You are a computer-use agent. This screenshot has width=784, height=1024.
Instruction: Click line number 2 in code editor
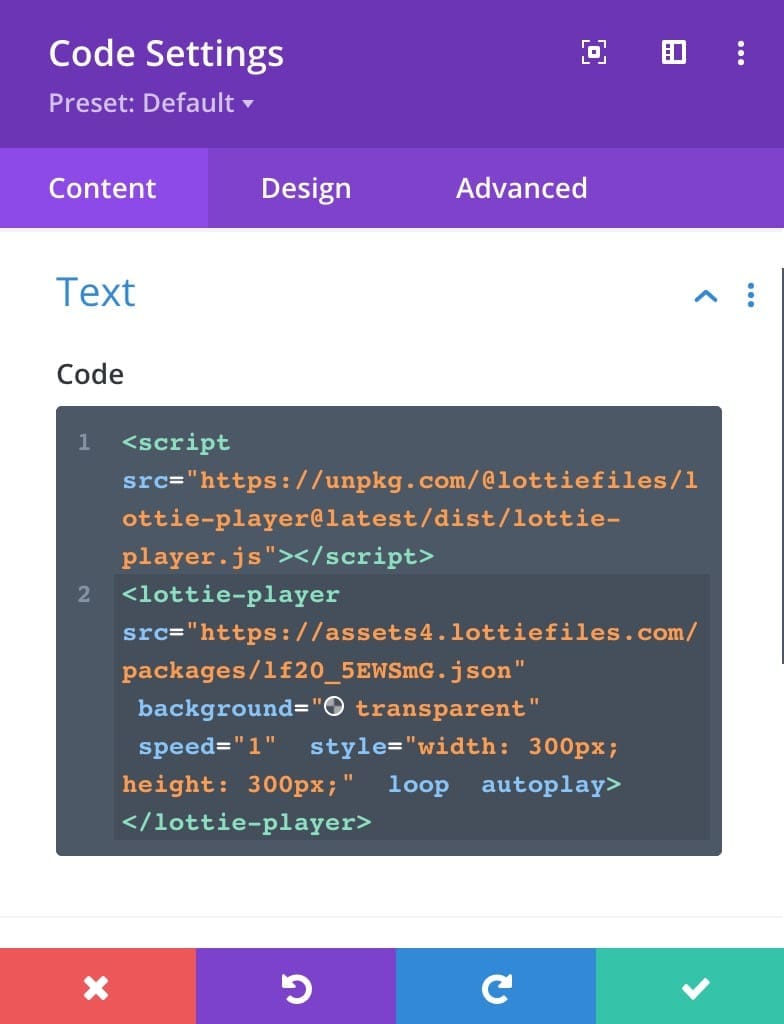tap(84, 594)
